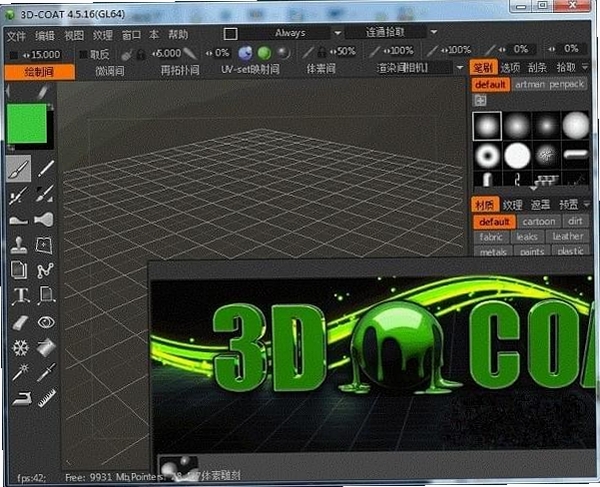Open the 窗口 menu
This screenshot has width=600, height=487.
131,36
